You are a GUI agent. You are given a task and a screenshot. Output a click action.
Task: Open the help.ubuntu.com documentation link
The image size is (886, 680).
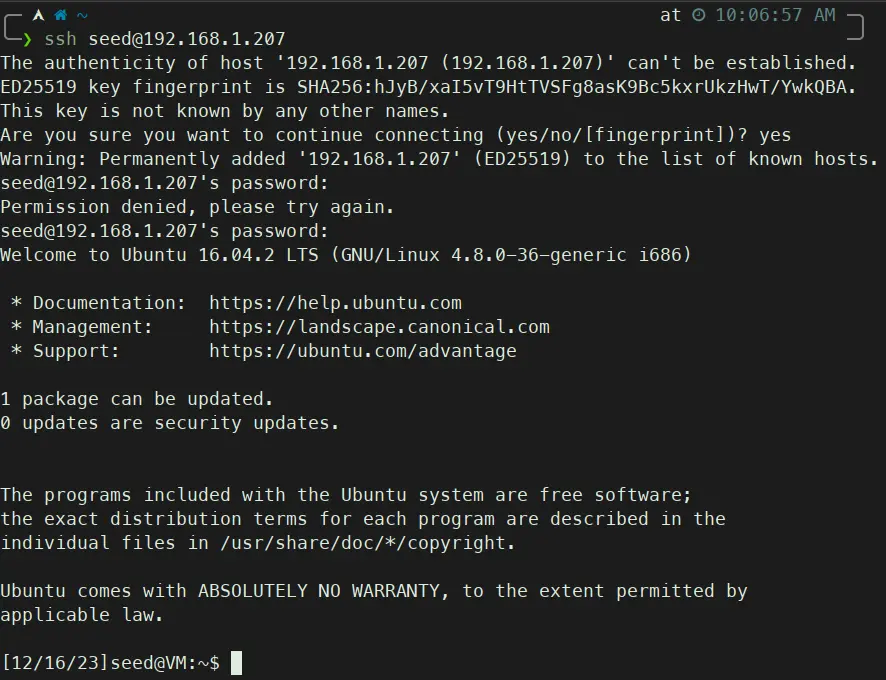(x=335, y=303)
